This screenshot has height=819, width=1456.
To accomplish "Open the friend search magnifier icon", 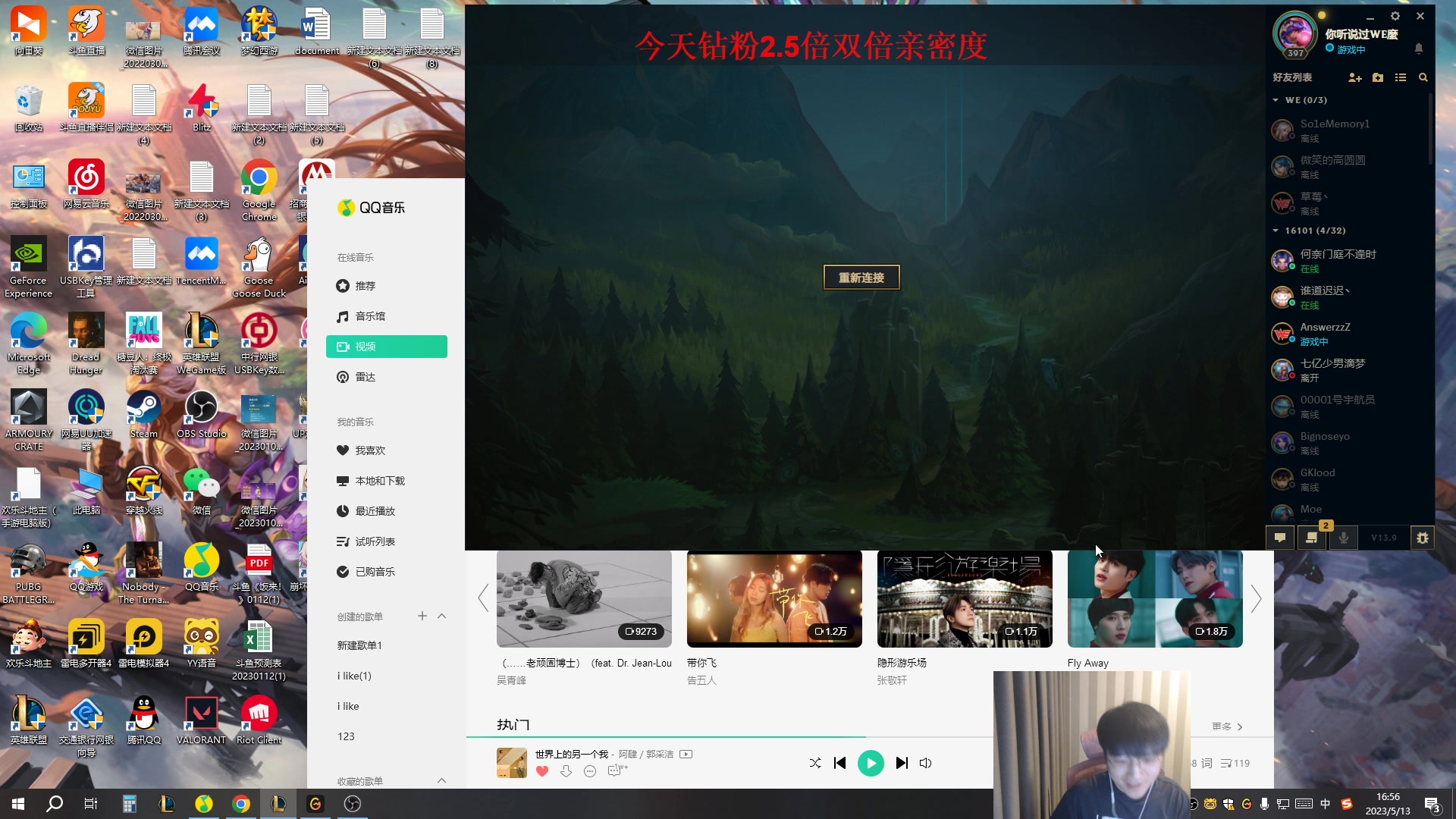I will point(1423,77).
